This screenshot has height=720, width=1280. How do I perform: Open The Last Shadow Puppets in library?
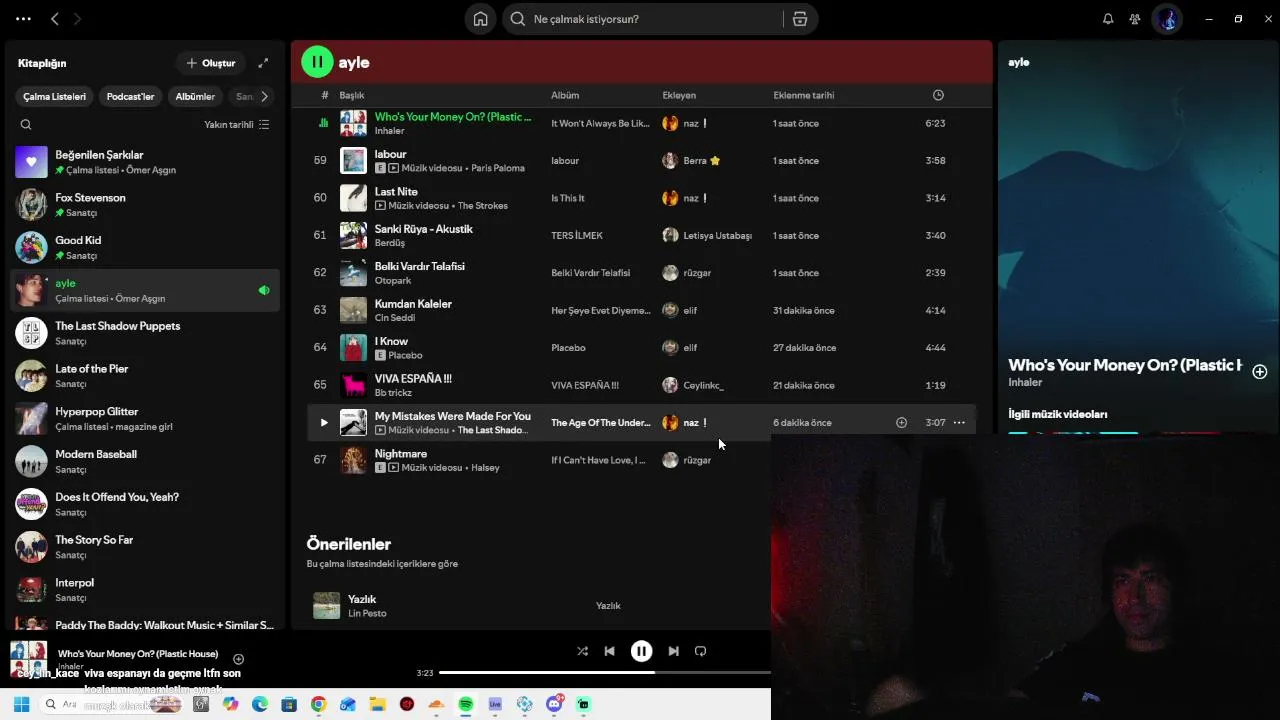point(145,333)
